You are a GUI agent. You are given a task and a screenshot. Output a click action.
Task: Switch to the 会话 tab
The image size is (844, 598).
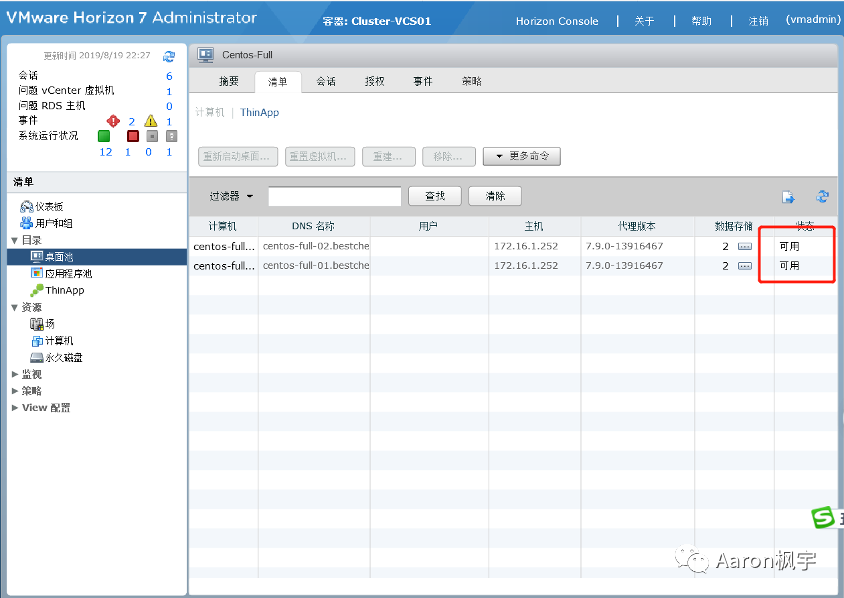[x=326, y=81]
